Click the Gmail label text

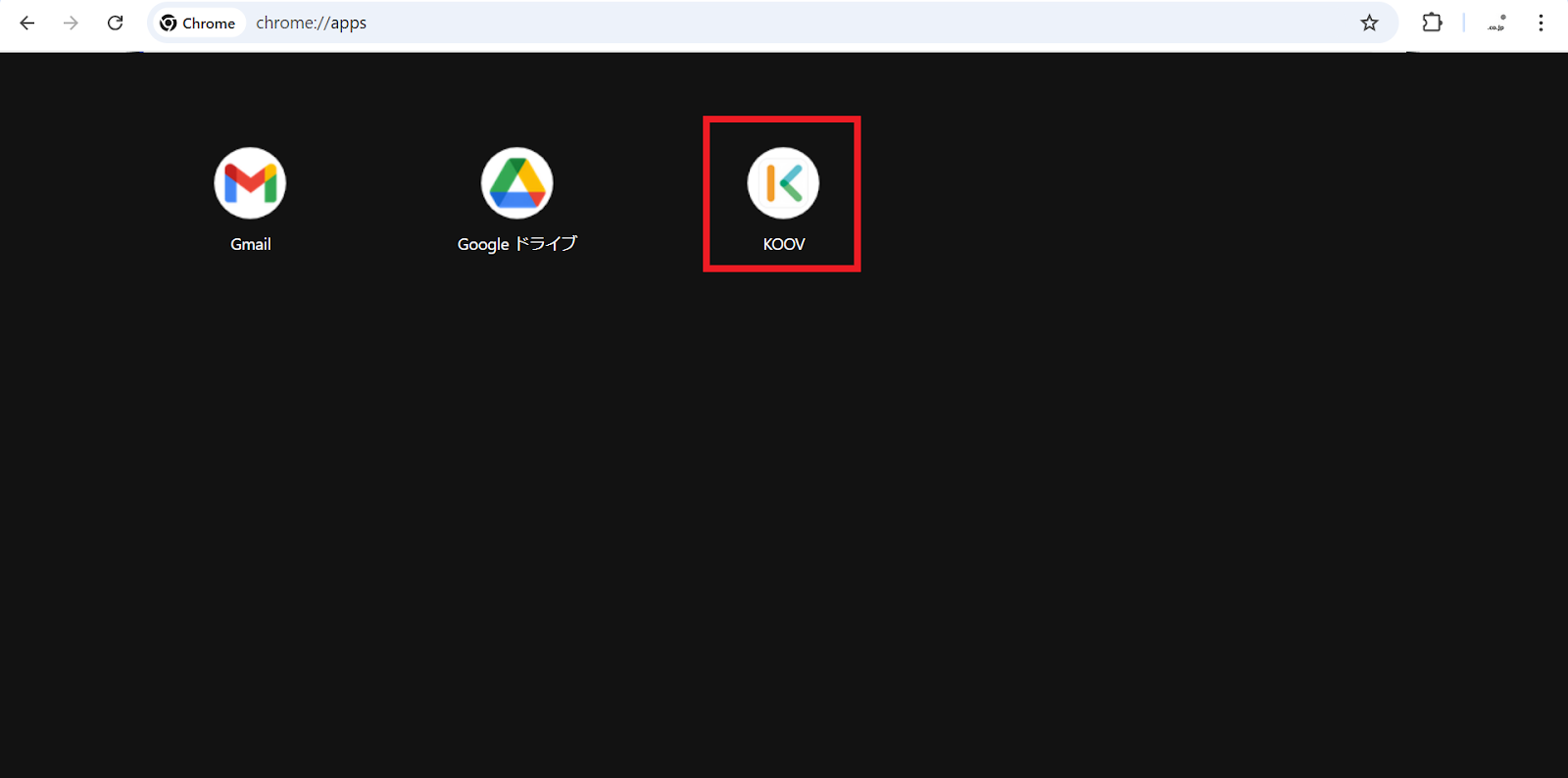click(251, 244)
